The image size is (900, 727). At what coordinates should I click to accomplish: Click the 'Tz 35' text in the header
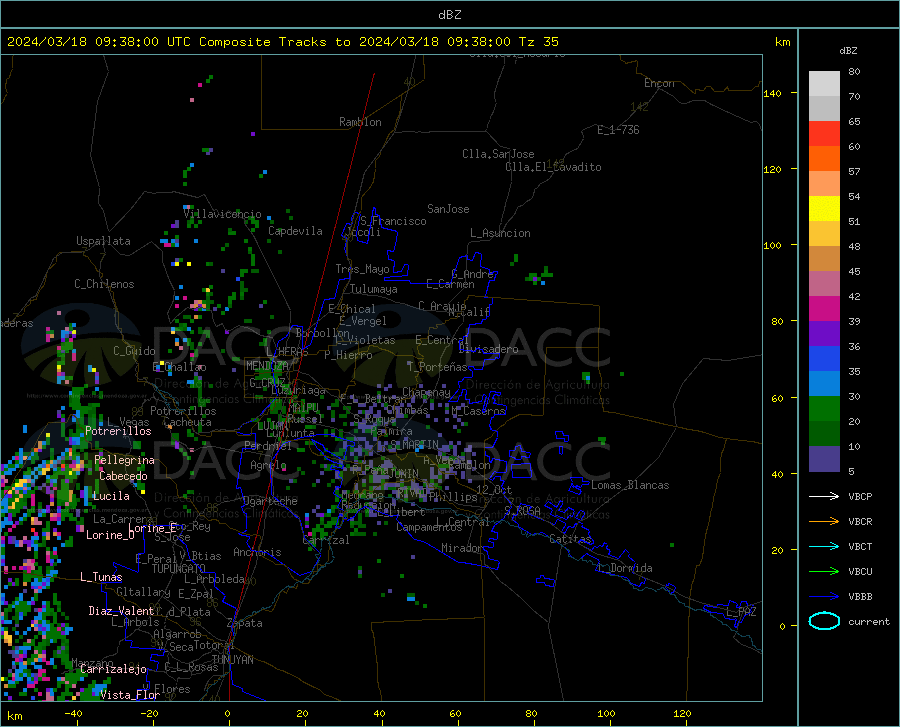coord(538,42)
